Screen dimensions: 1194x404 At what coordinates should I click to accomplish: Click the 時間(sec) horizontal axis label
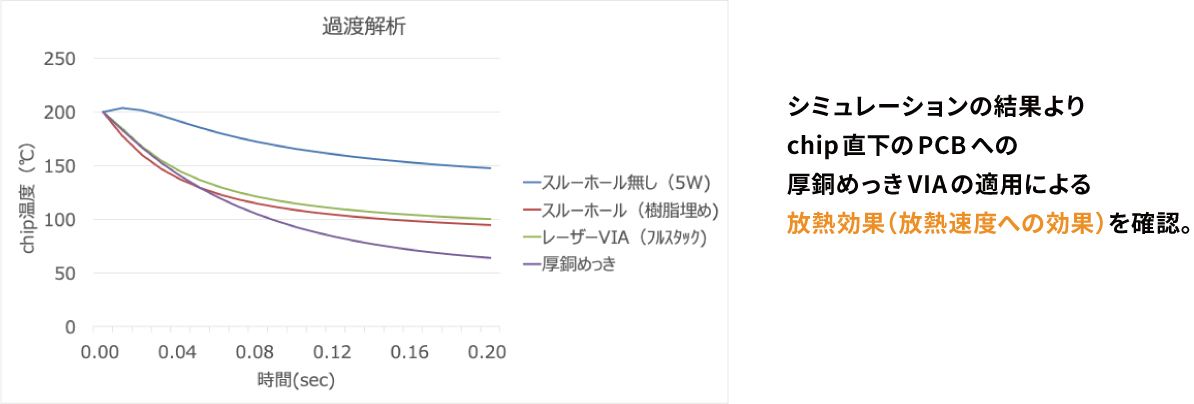click(297, 377)
